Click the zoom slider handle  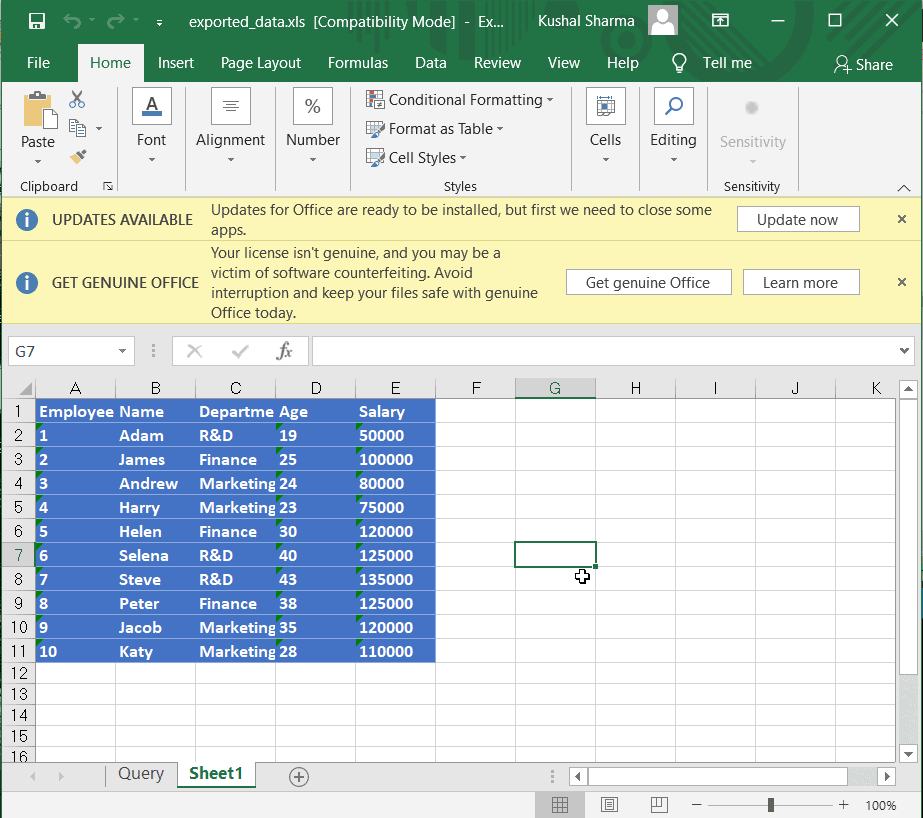click(x=771, y=804)
